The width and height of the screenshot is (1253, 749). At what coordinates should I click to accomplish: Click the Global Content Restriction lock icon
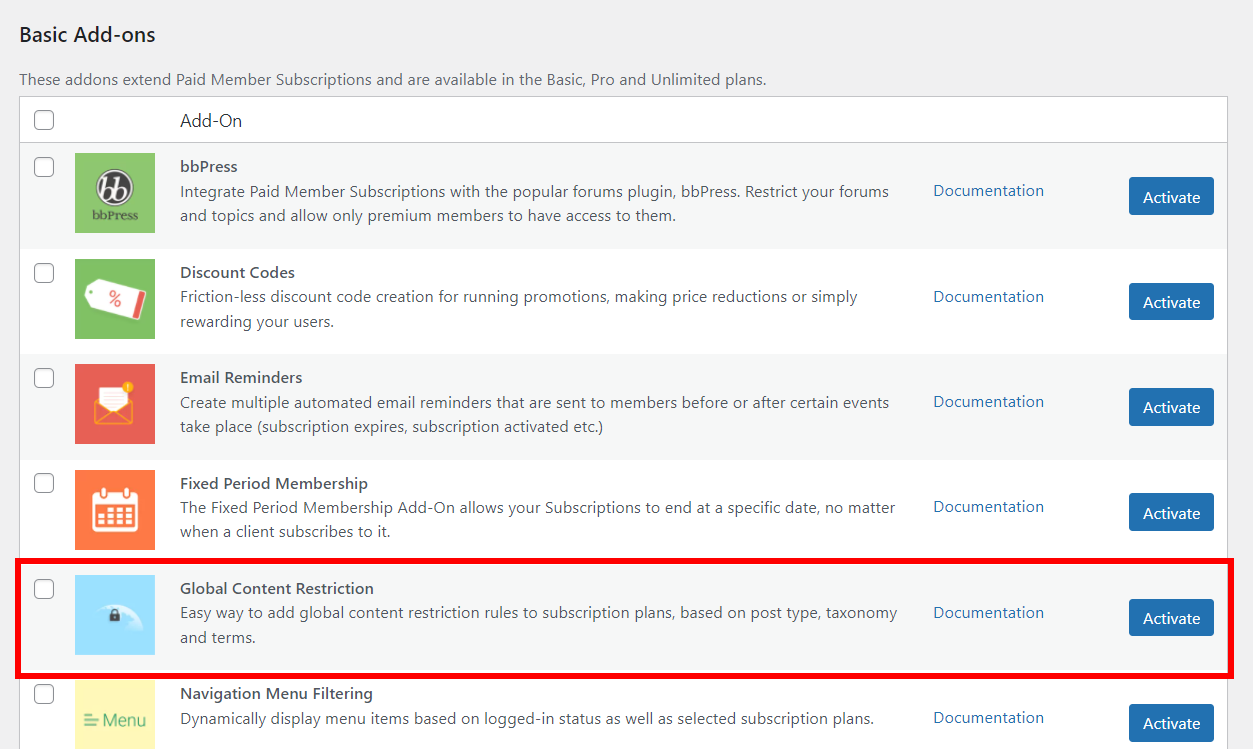(x=115, y=615)
